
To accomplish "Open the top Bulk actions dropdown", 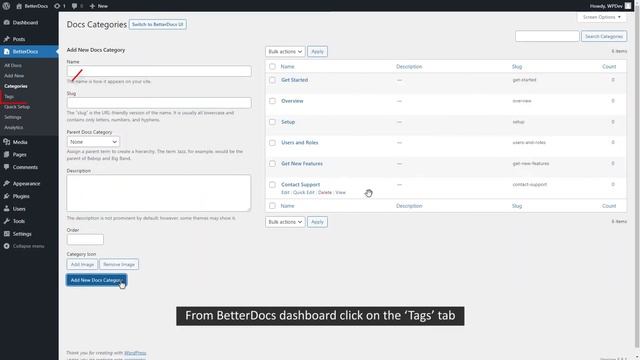I will [x=285, y=51].
